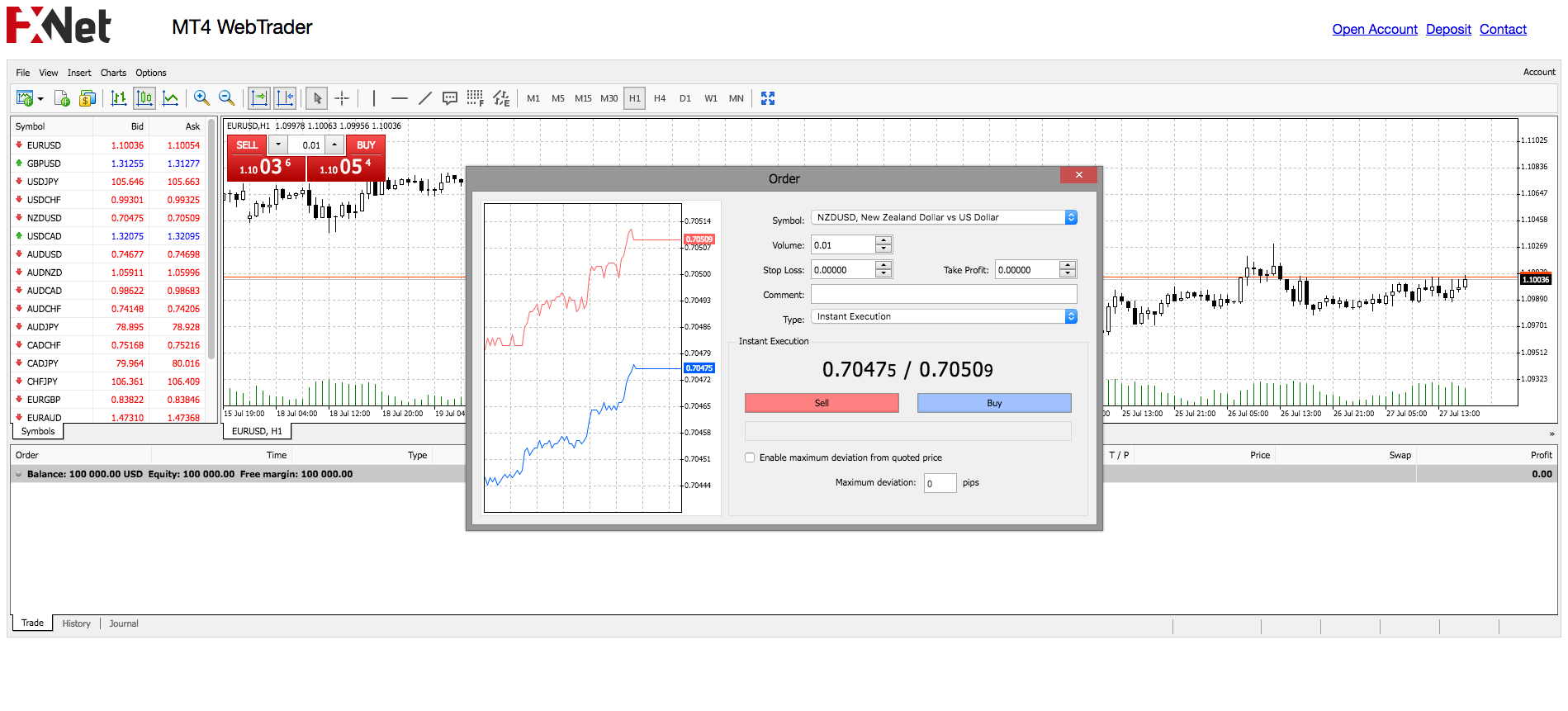Set timeframe to D1
This screenshot has height=711, width=1568.
[685, 98]
